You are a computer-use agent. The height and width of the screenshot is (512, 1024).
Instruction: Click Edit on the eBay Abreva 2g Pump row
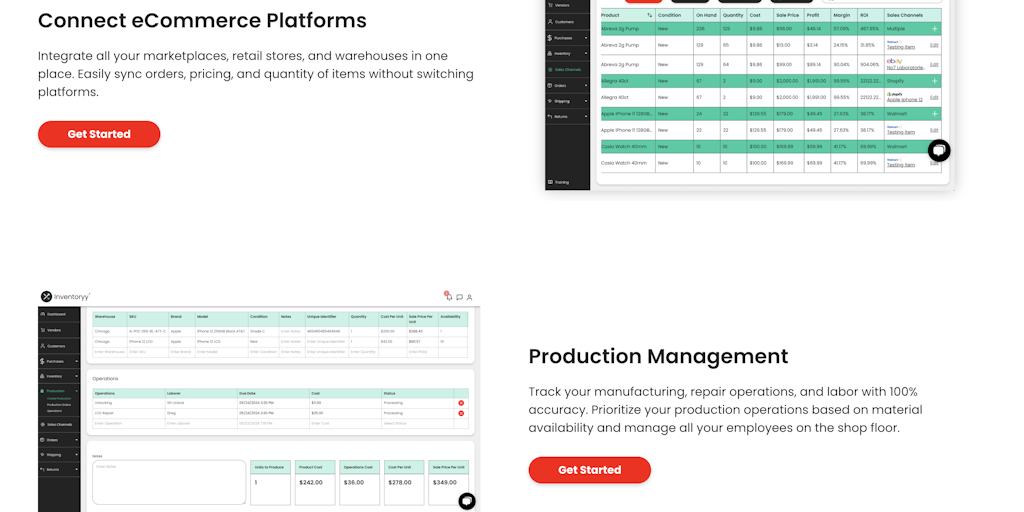[934, 65]
